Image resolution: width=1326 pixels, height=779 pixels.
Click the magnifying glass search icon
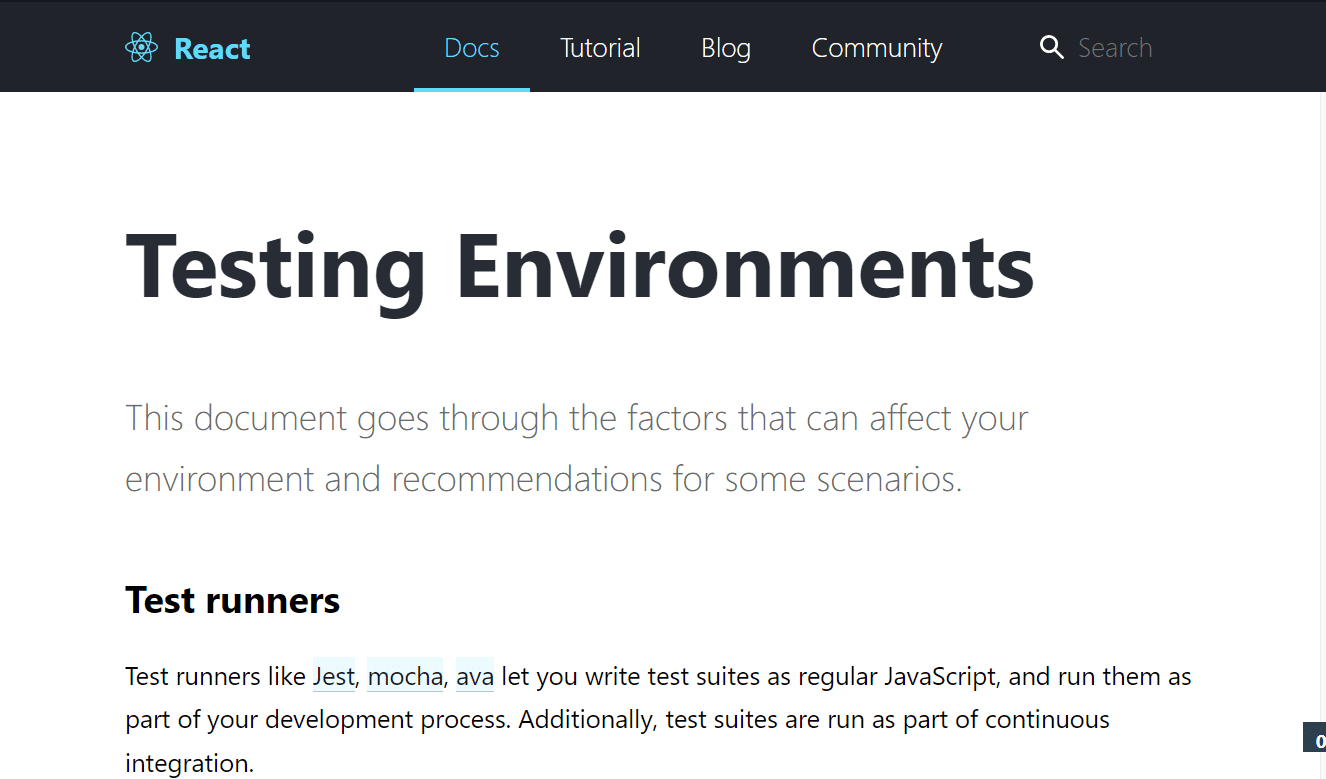coord(1052,46)
